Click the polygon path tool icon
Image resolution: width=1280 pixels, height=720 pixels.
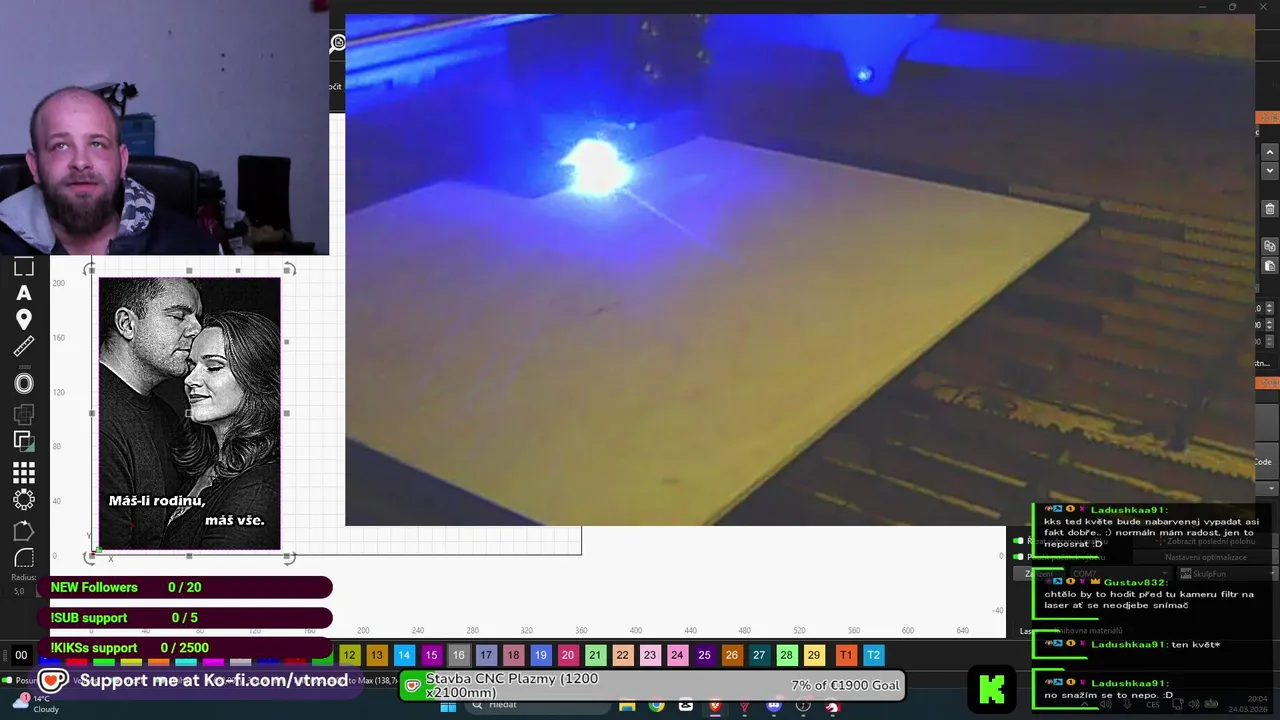[23, 531]
